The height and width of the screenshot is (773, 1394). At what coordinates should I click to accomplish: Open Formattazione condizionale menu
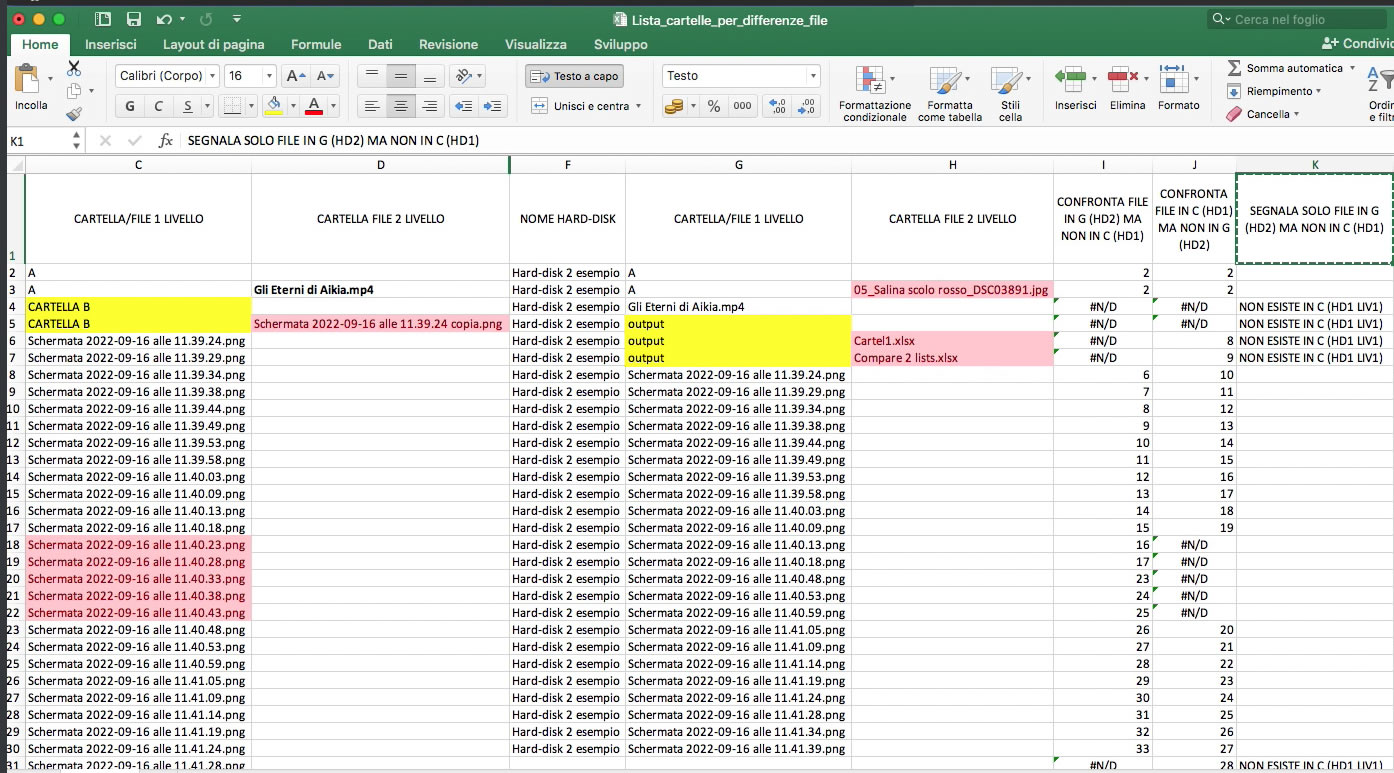point(875,94)
